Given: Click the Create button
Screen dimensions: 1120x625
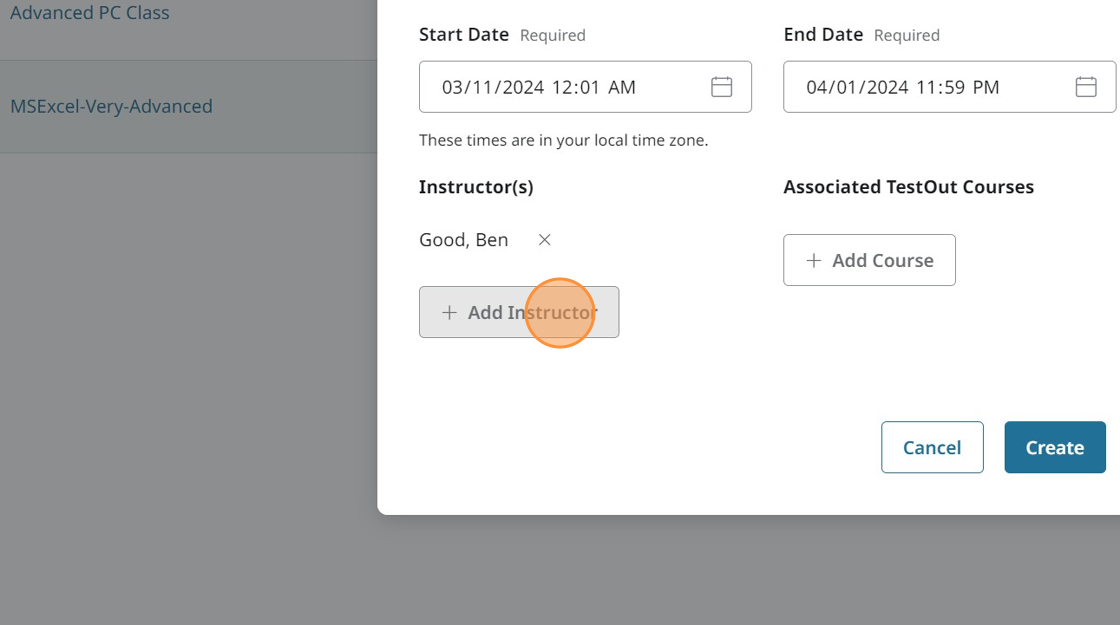Looking at the screenshot, I should tap(1054, 447).
